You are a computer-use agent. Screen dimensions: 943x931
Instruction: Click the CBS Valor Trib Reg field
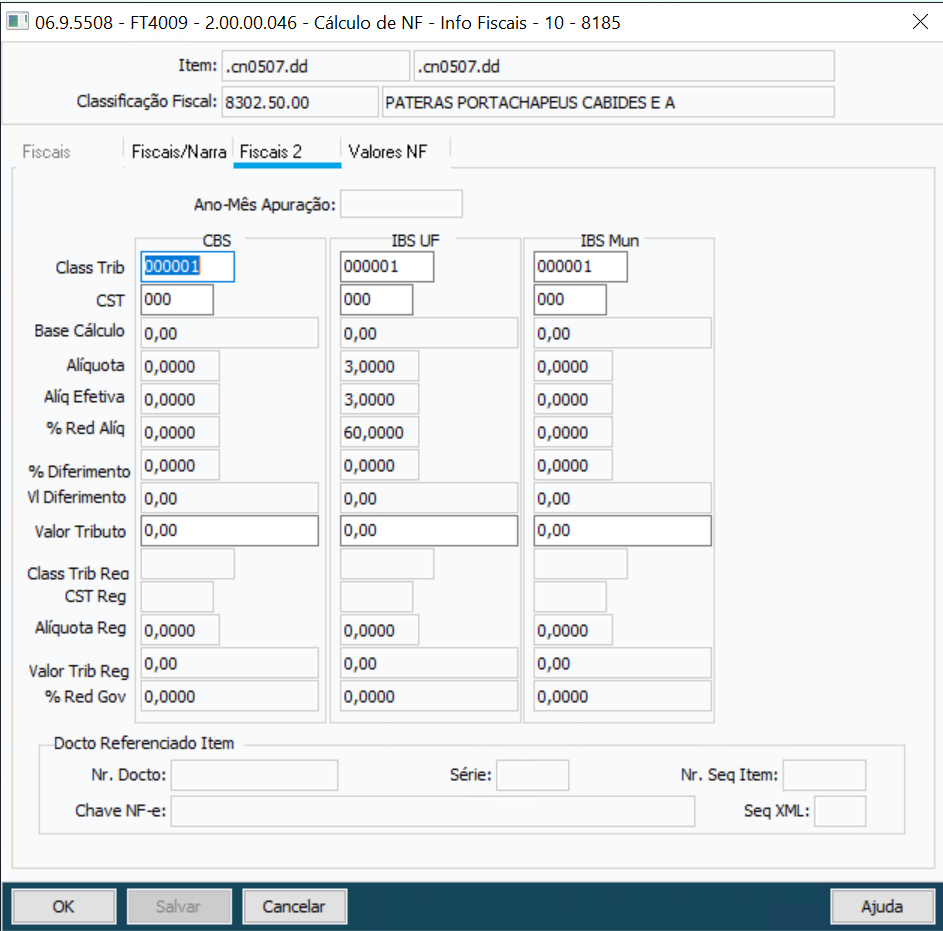click(x=230, y=663)
